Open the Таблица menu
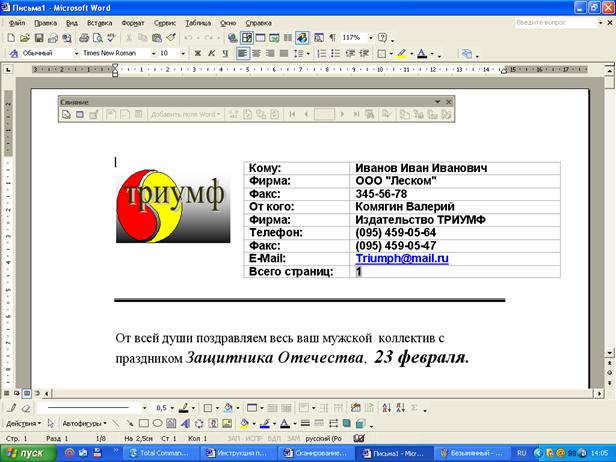 [197, 21]
